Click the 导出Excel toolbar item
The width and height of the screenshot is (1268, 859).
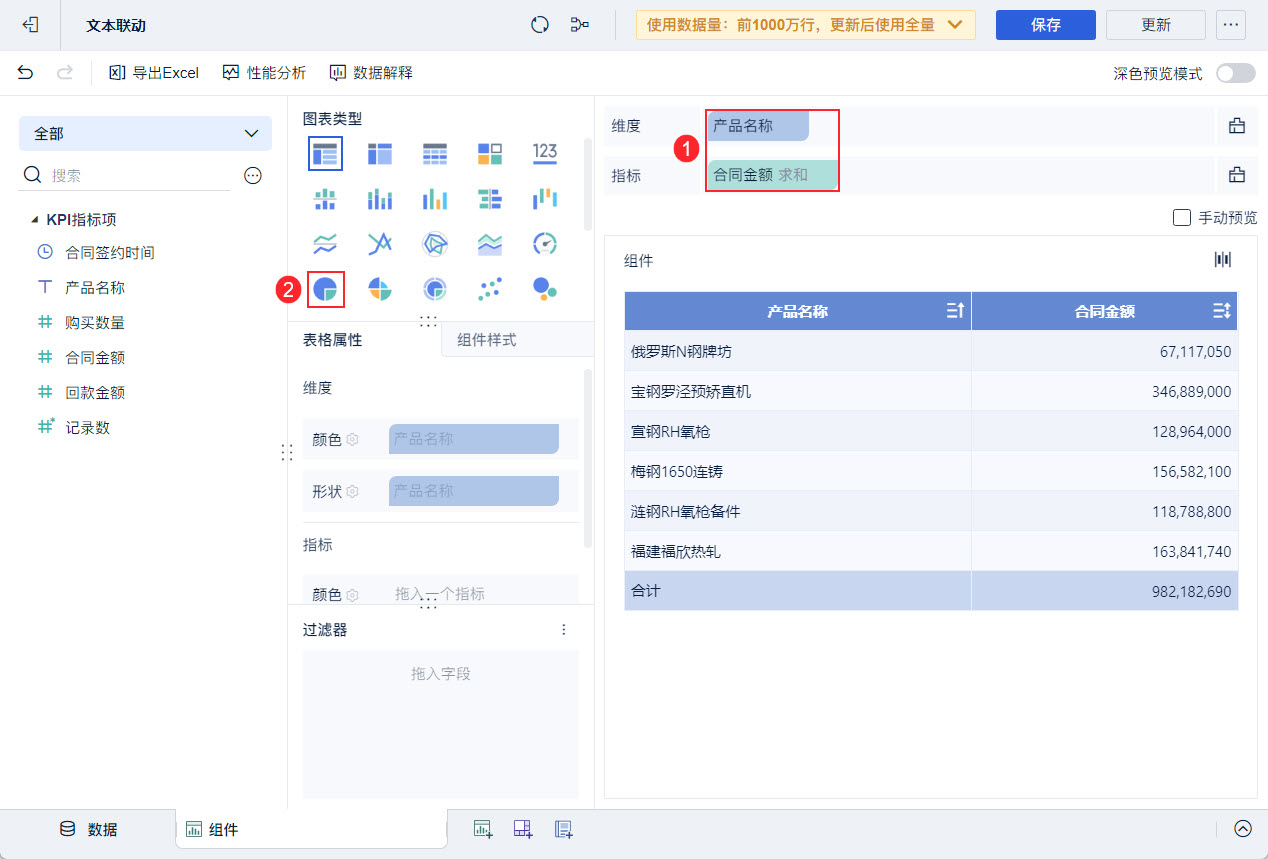tap(154, 72)
